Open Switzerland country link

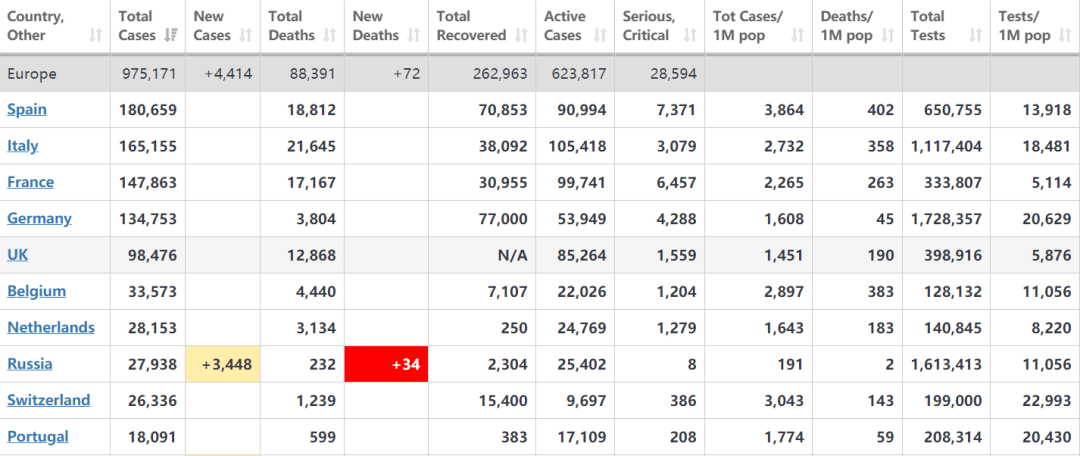coord(49,400)
